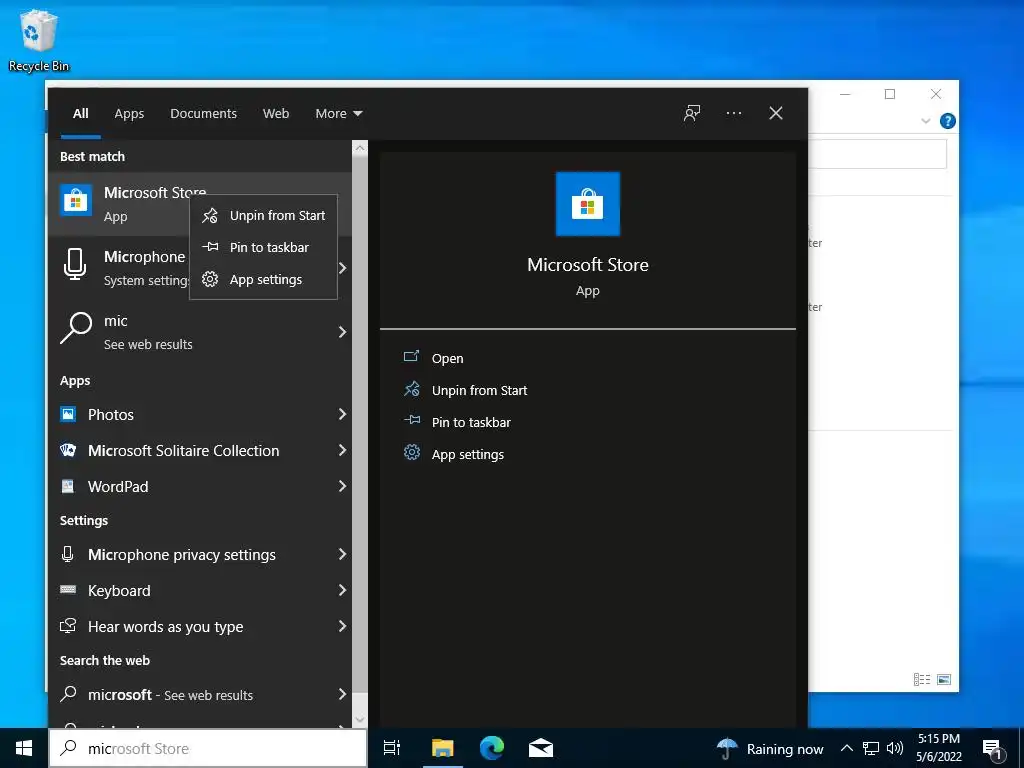Click the large Microsoft Store tile in preview
Screen dimensions: 1024x768
tap(588, 204)
